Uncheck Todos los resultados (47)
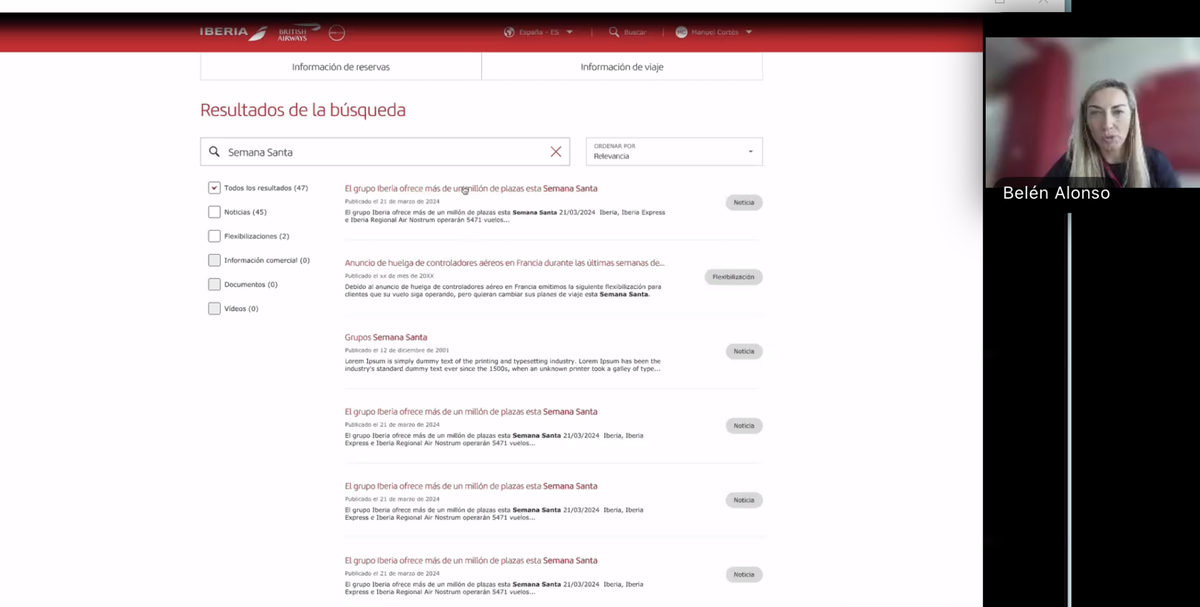The height and width of the screenshot is (607, 1200). [214, 188]
